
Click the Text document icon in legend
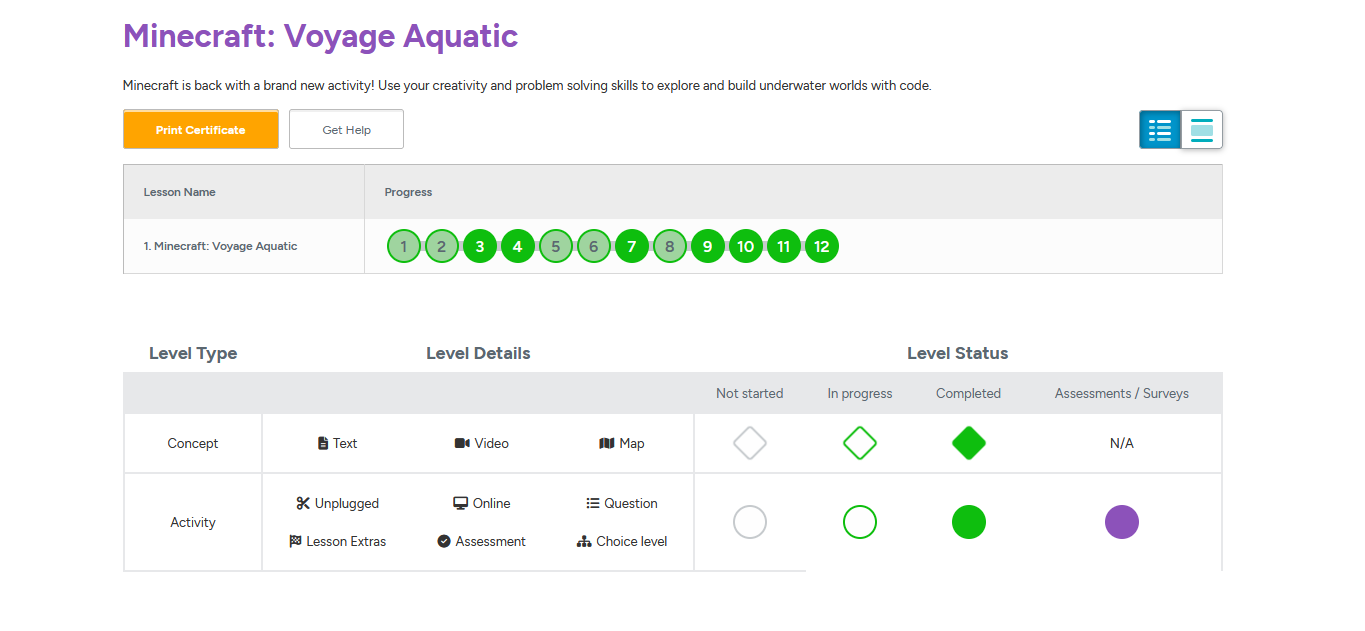point(323,443)
